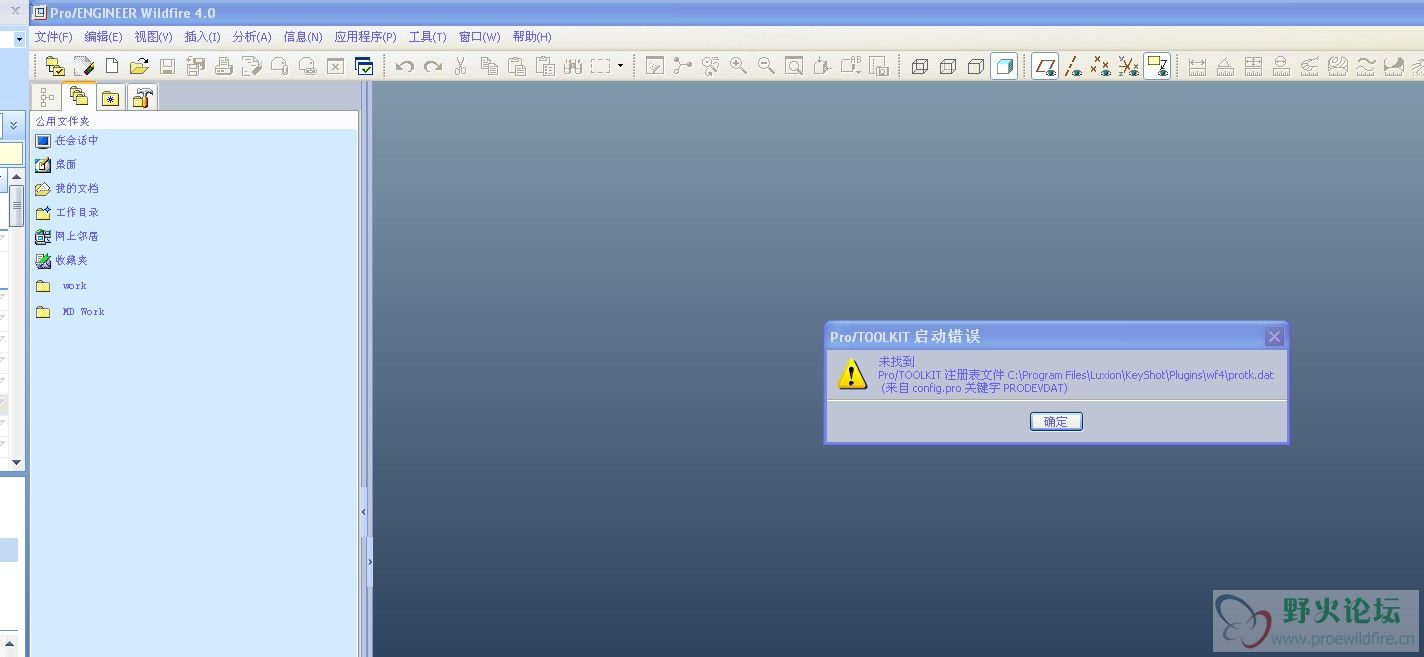Screen dimensions: 1424x657
Task: Toggle coordinate systems display
Action: pos(1129,67)
